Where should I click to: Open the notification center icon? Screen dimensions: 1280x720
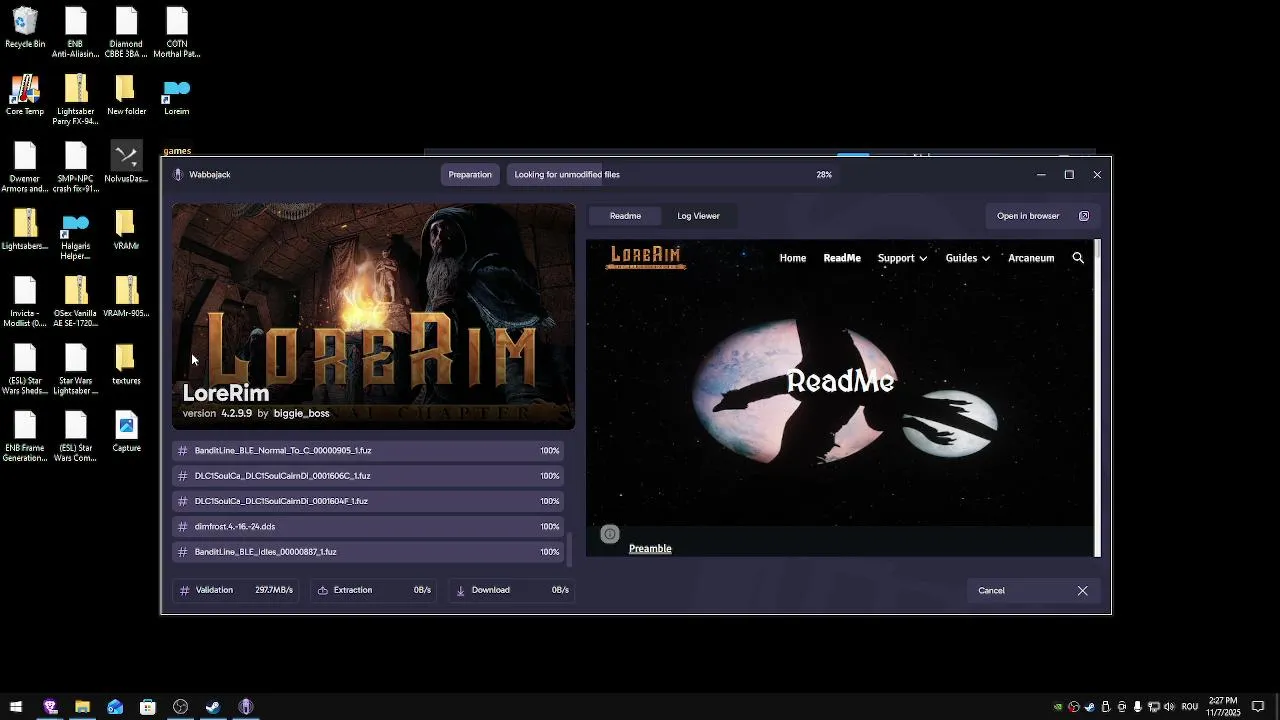[1258, 707]
